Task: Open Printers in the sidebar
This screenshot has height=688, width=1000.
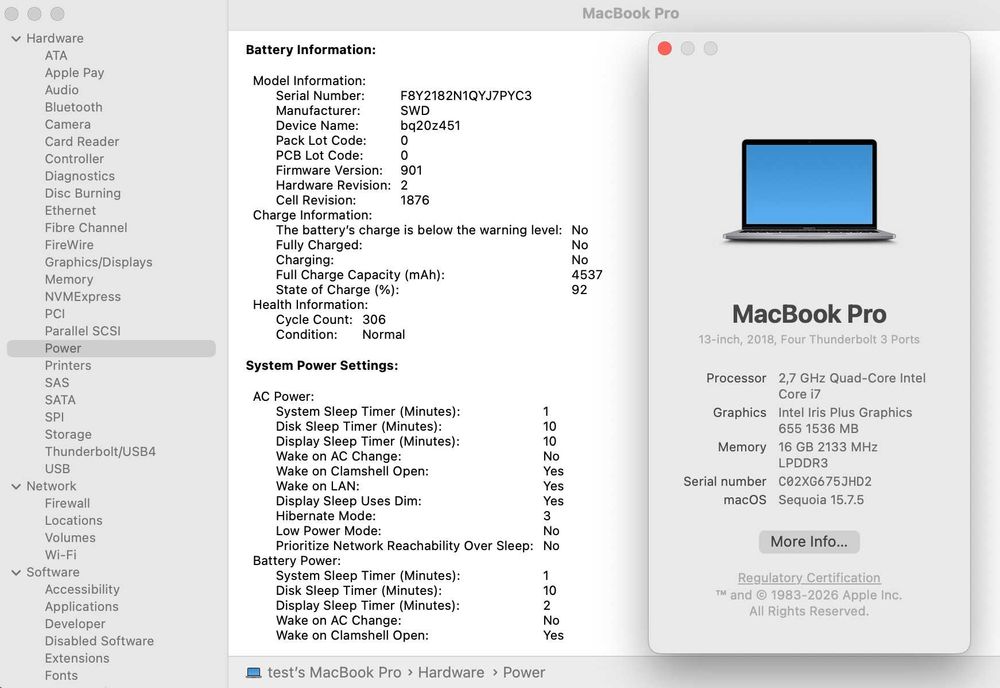Action: (68, 365)
